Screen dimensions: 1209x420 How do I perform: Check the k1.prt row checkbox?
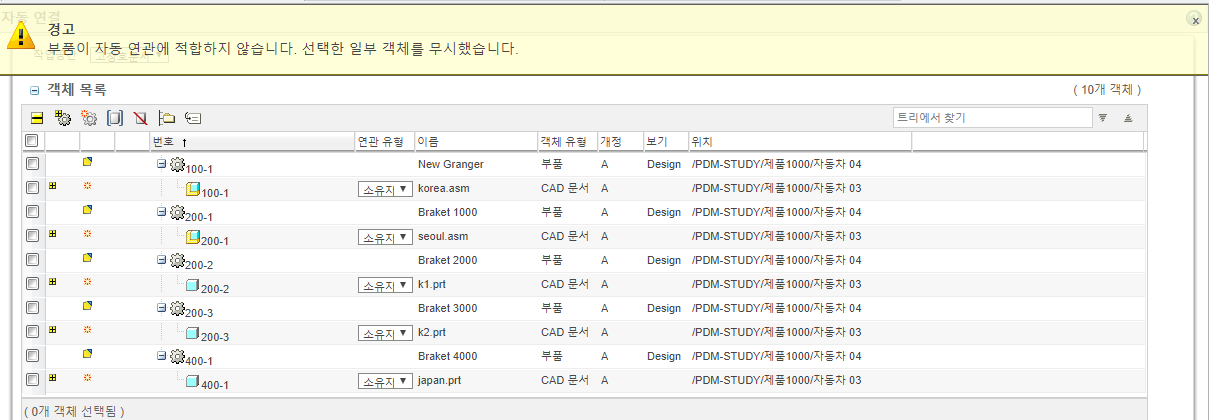pos(32,284)
